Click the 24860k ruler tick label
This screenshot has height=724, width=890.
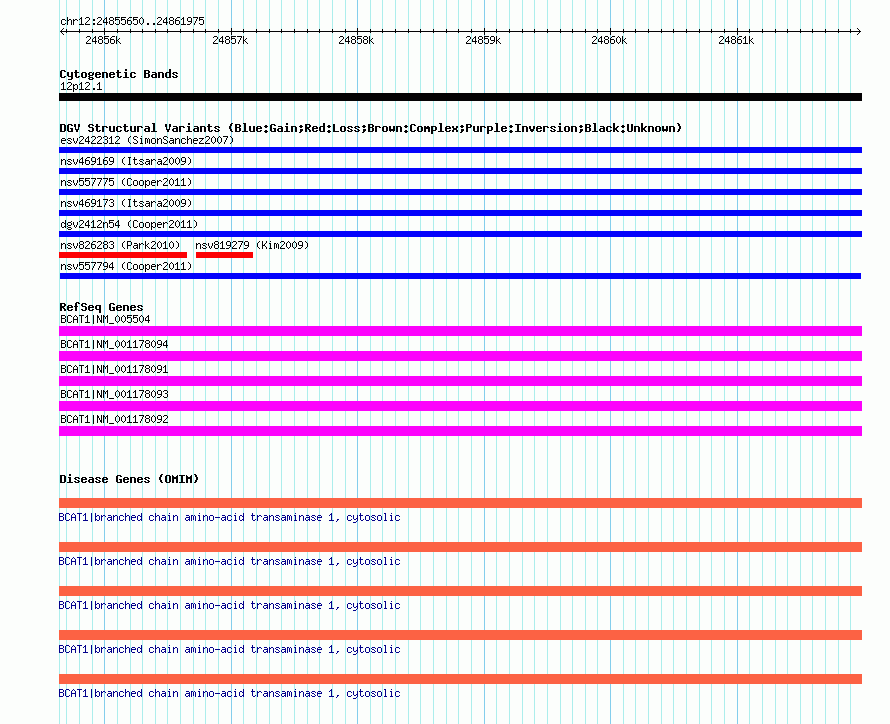610,40
